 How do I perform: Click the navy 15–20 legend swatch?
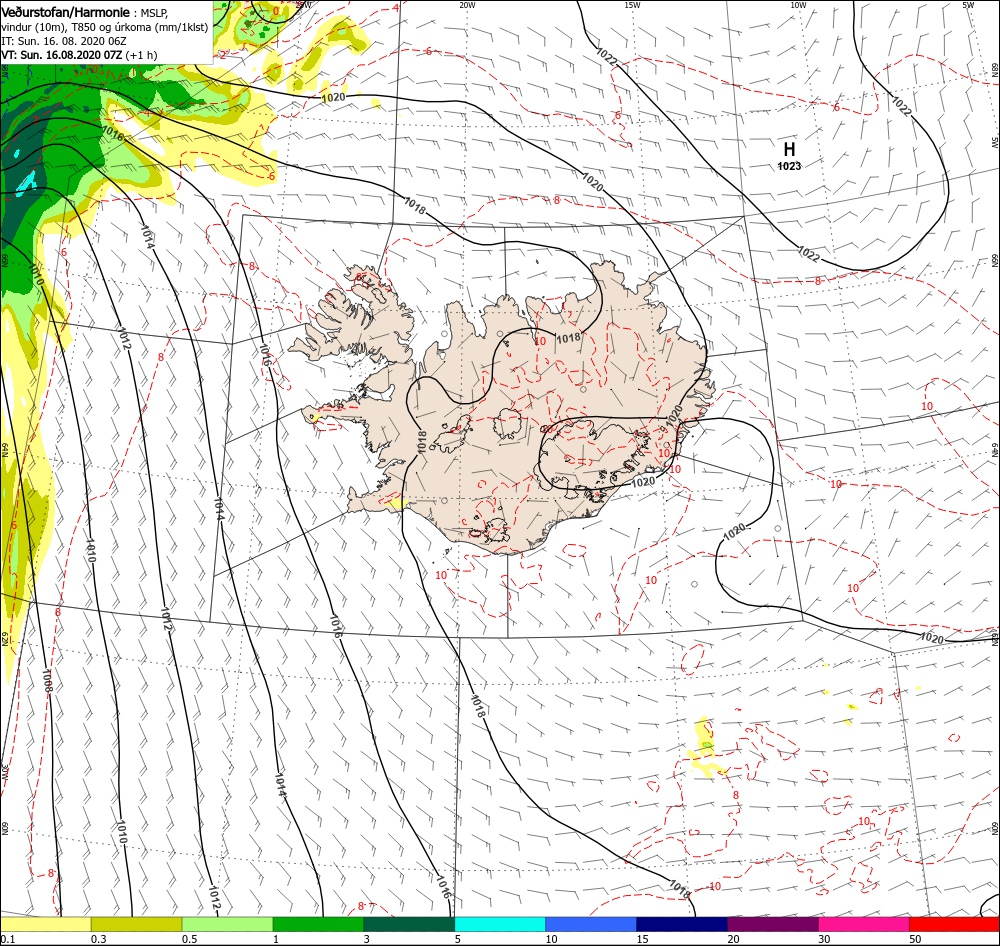(682, 924)
